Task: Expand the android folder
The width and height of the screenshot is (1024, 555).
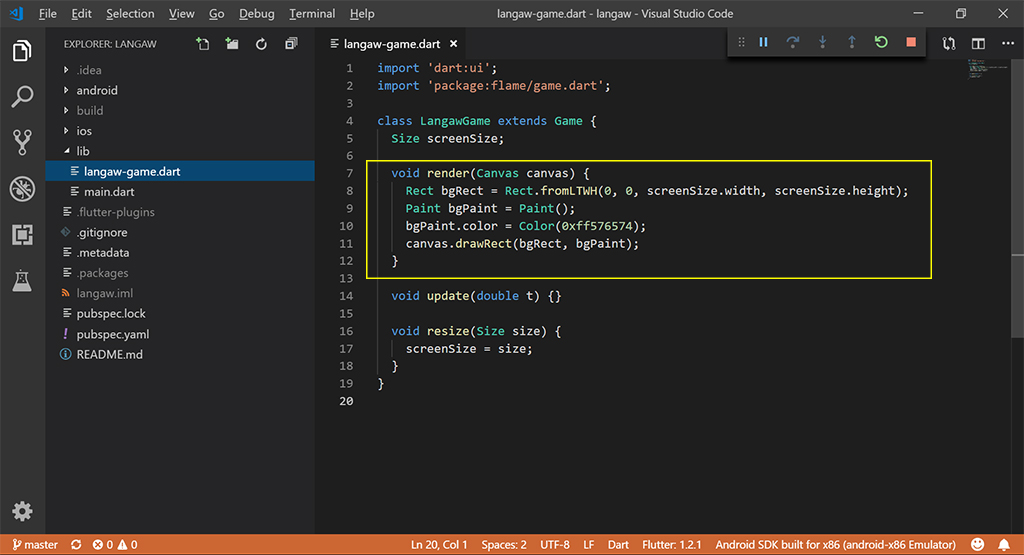Action: (97, 90)
